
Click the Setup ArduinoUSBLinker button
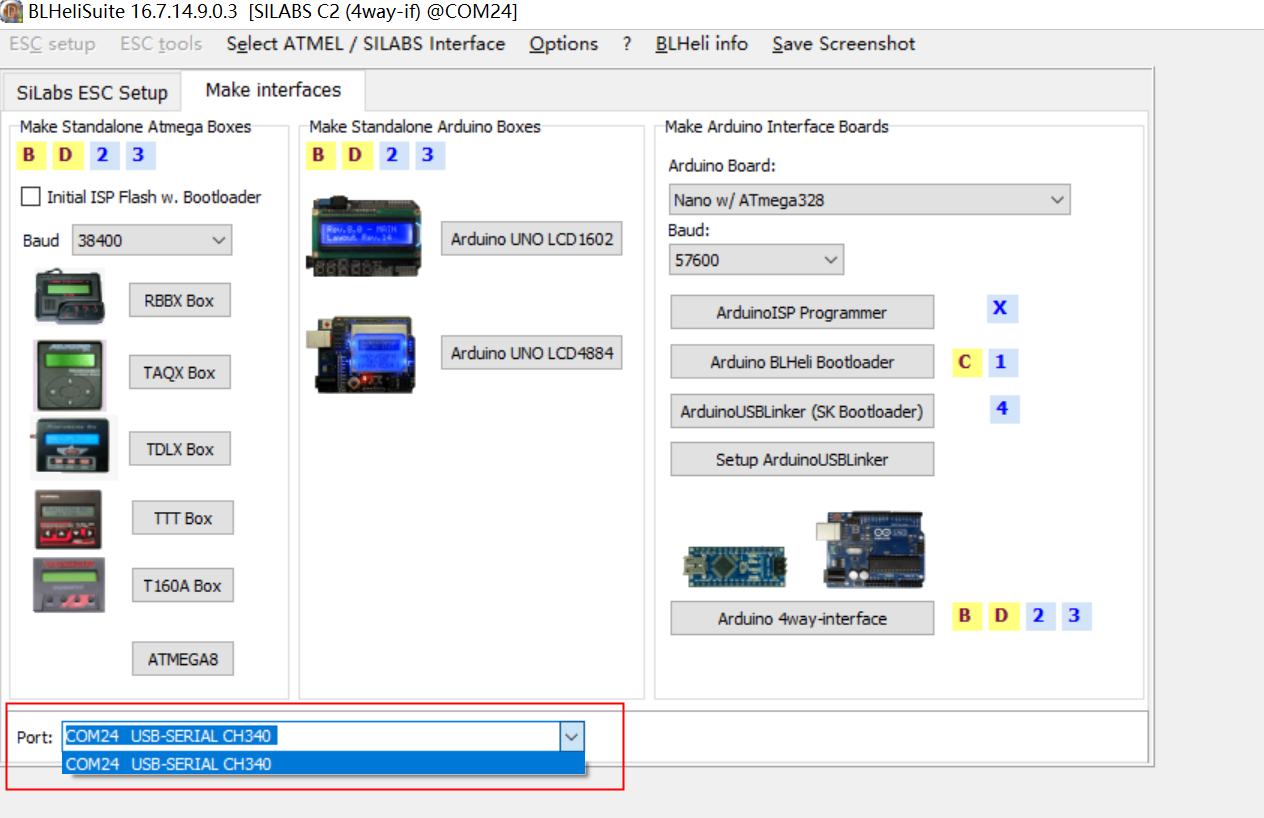click(802, 459)
